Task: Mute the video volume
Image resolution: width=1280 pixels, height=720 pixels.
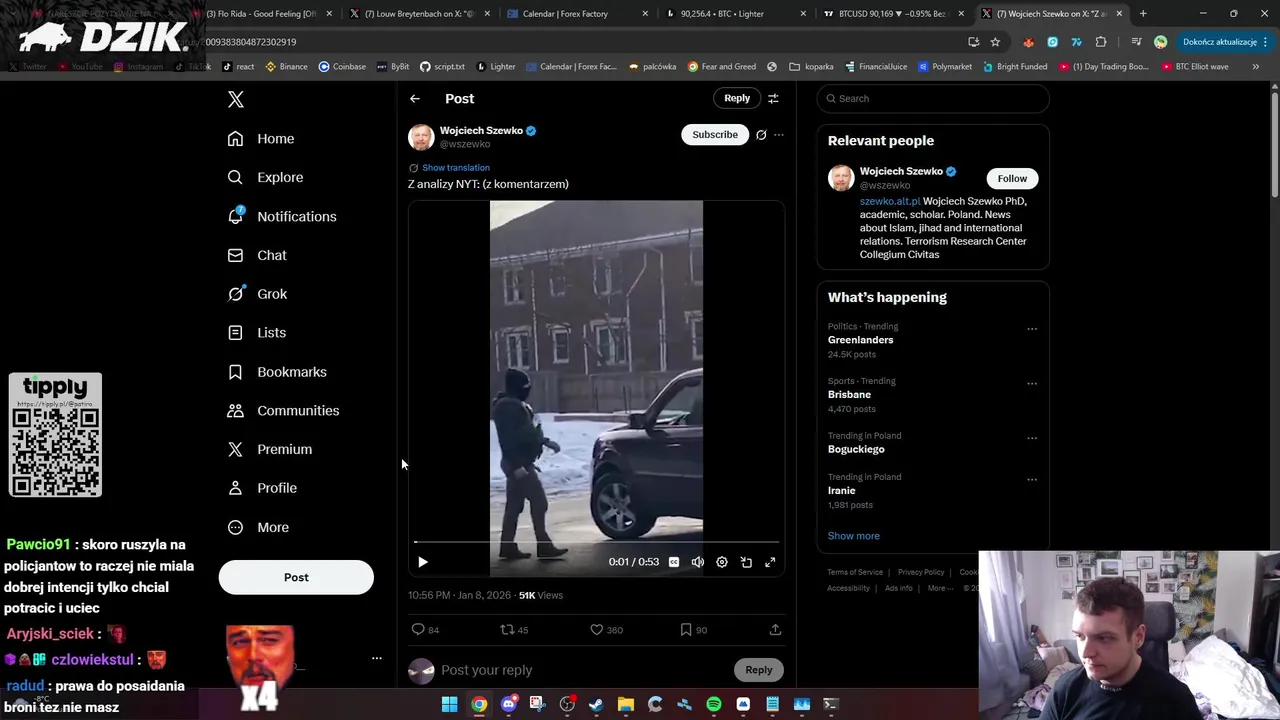Action: pos(698,562)
